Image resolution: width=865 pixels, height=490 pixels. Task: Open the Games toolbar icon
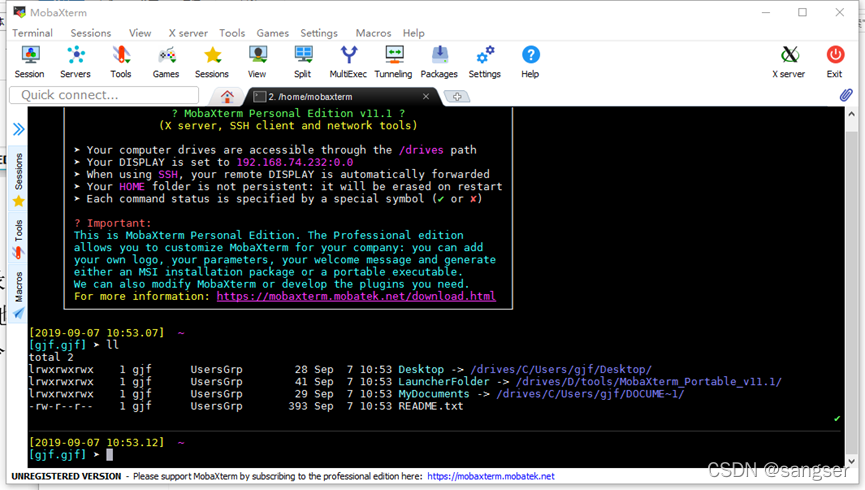click(x=166, y=62)
